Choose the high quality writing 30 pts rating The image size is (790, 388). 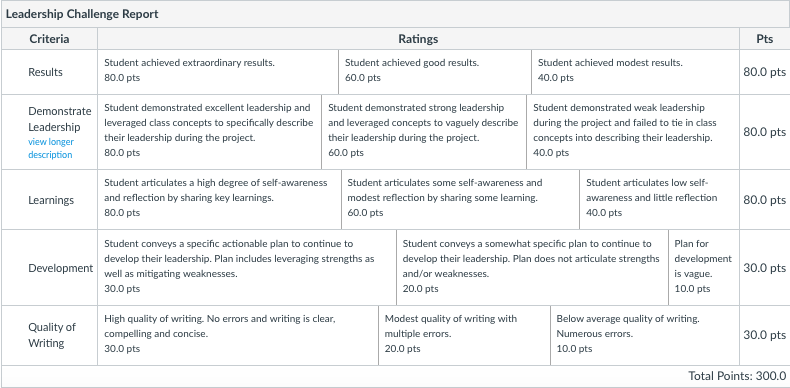coord(238,335)
